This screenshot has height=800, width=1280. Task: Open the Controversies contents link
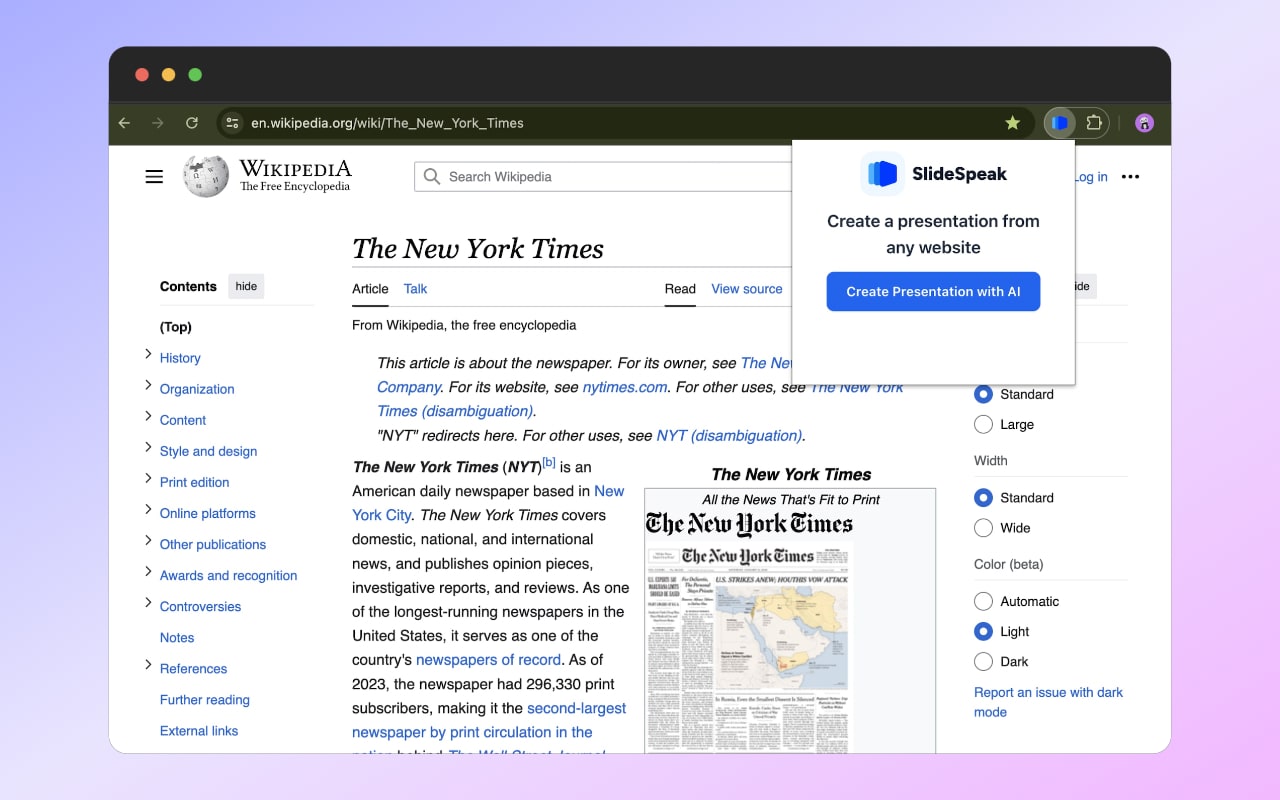(200, 607)
